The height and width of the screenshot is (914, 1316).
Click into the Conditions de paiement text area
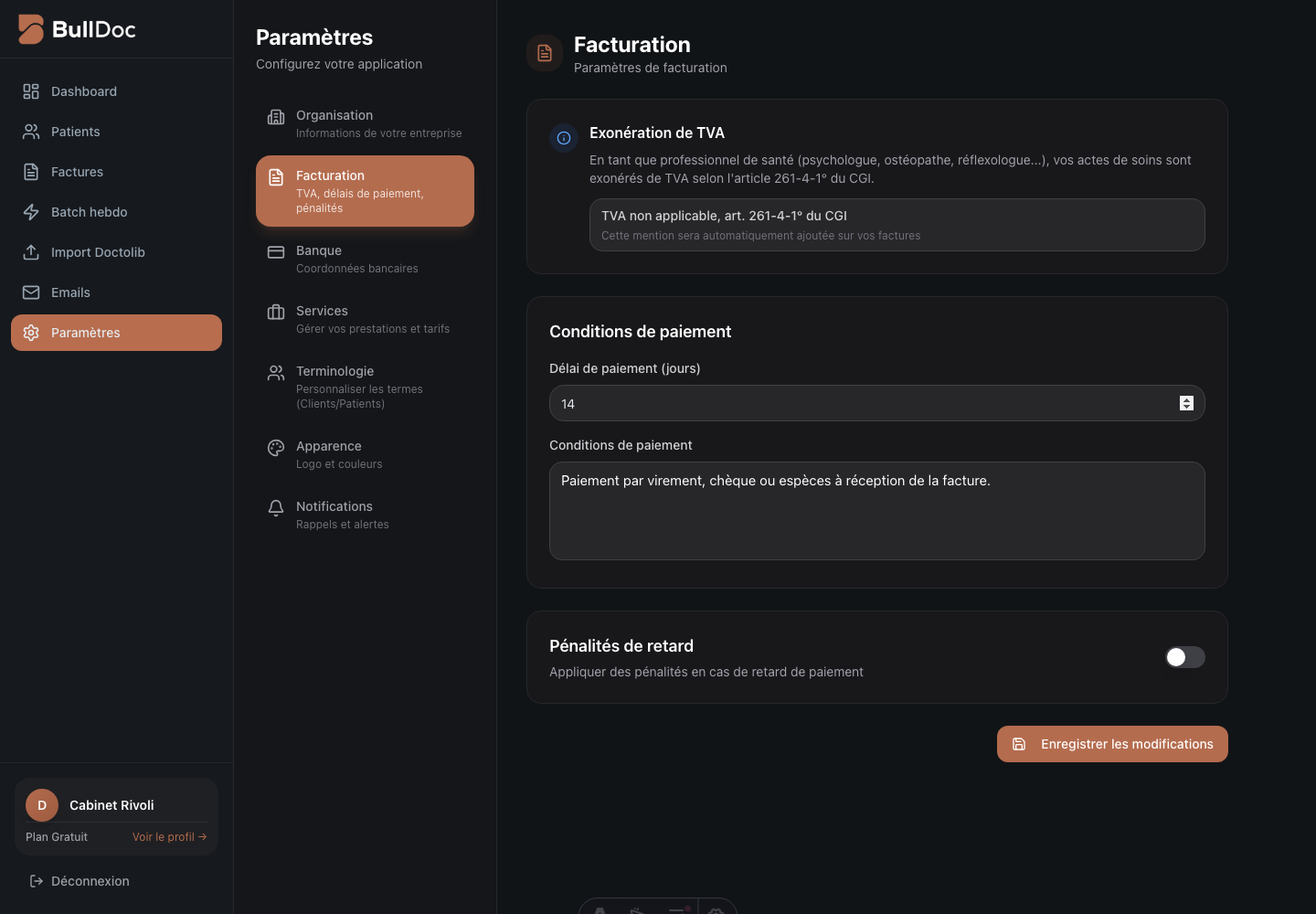point(876,511)
